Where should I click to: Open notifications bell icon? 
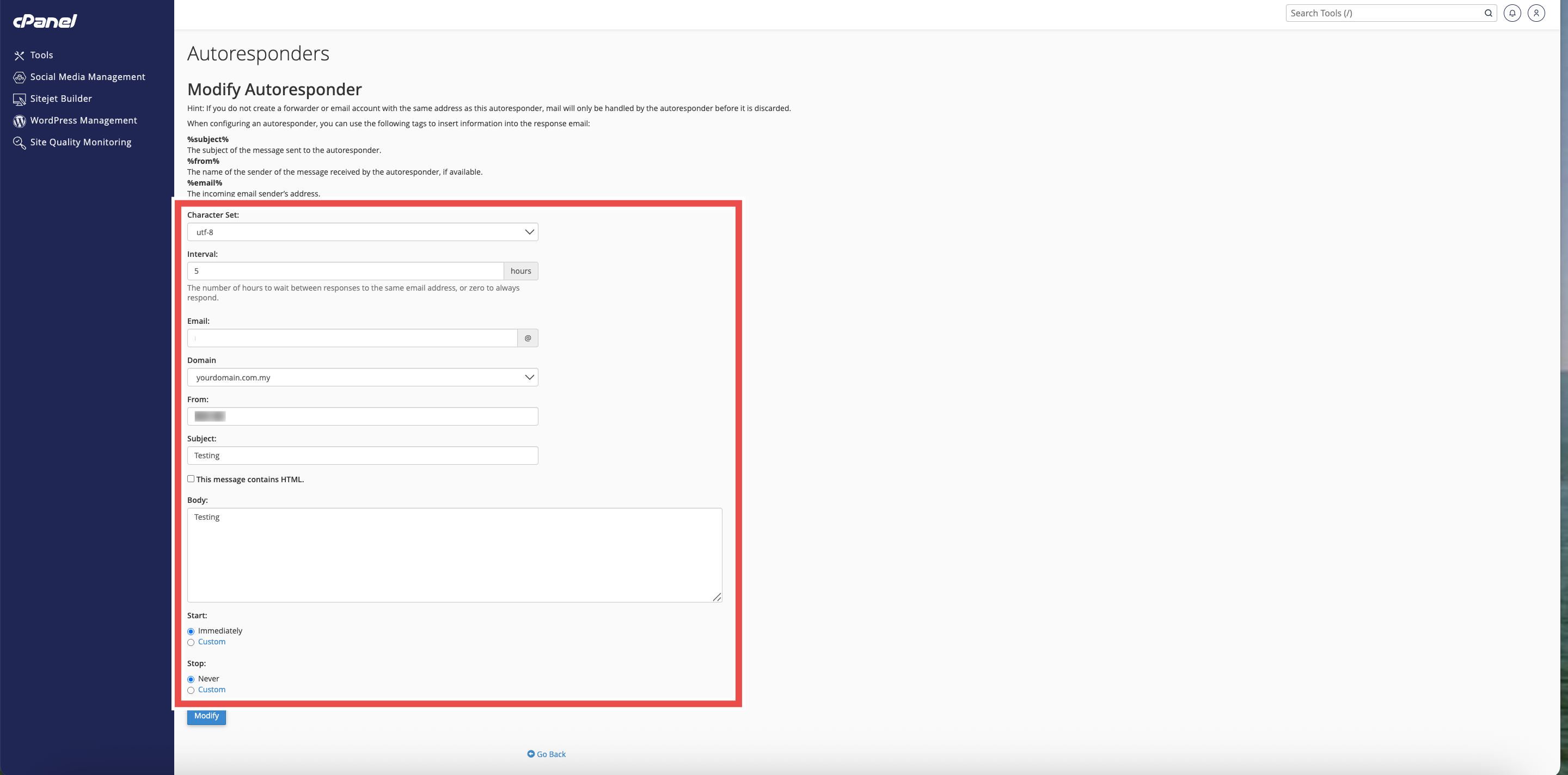point(1512,13)
